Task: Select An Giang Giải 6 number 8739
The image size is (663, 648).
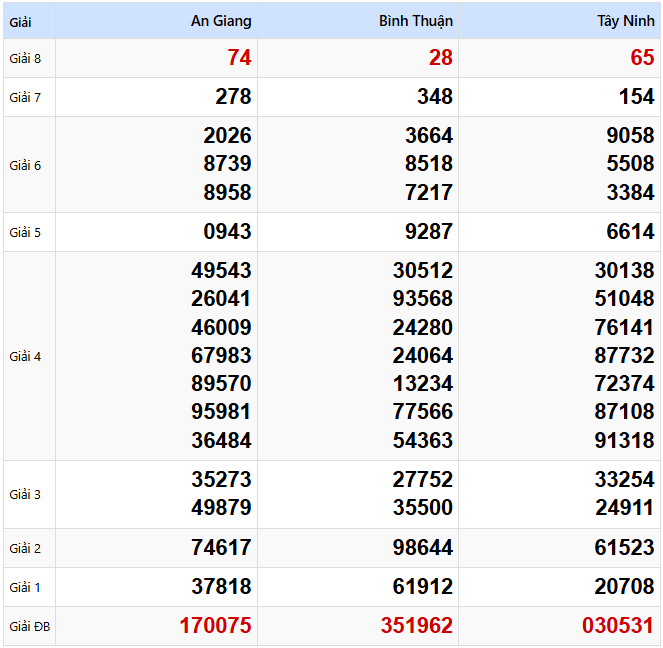Action: click(x=227, y=164)
